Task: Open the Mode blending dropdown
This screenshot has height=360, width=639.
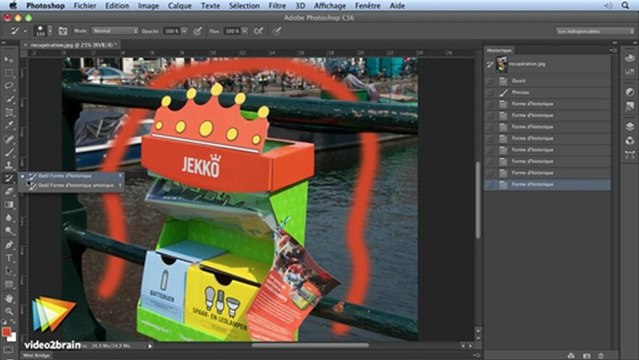Action: 115,31
